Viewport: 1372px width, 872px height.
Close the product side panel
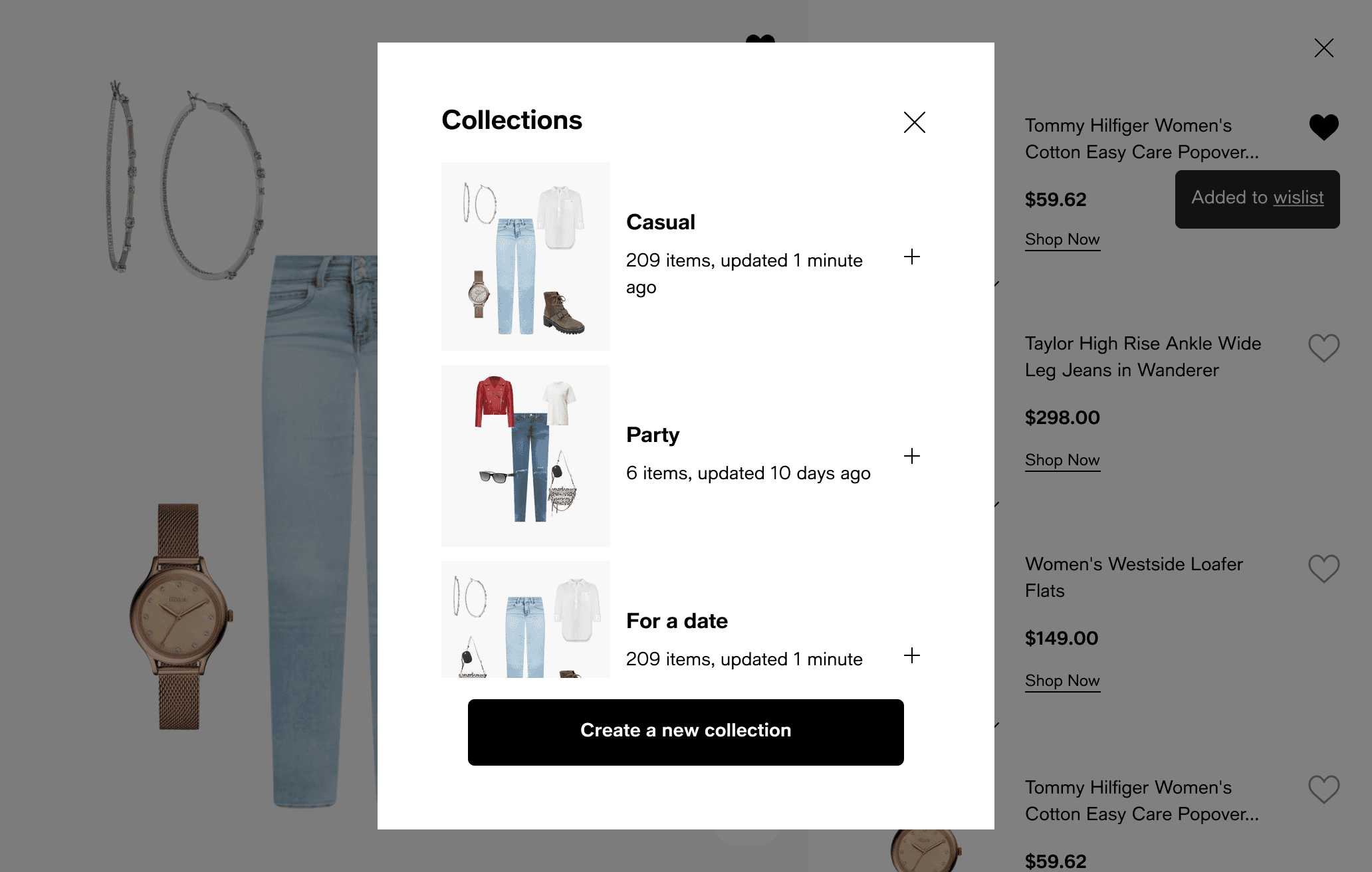(1324, 48)
